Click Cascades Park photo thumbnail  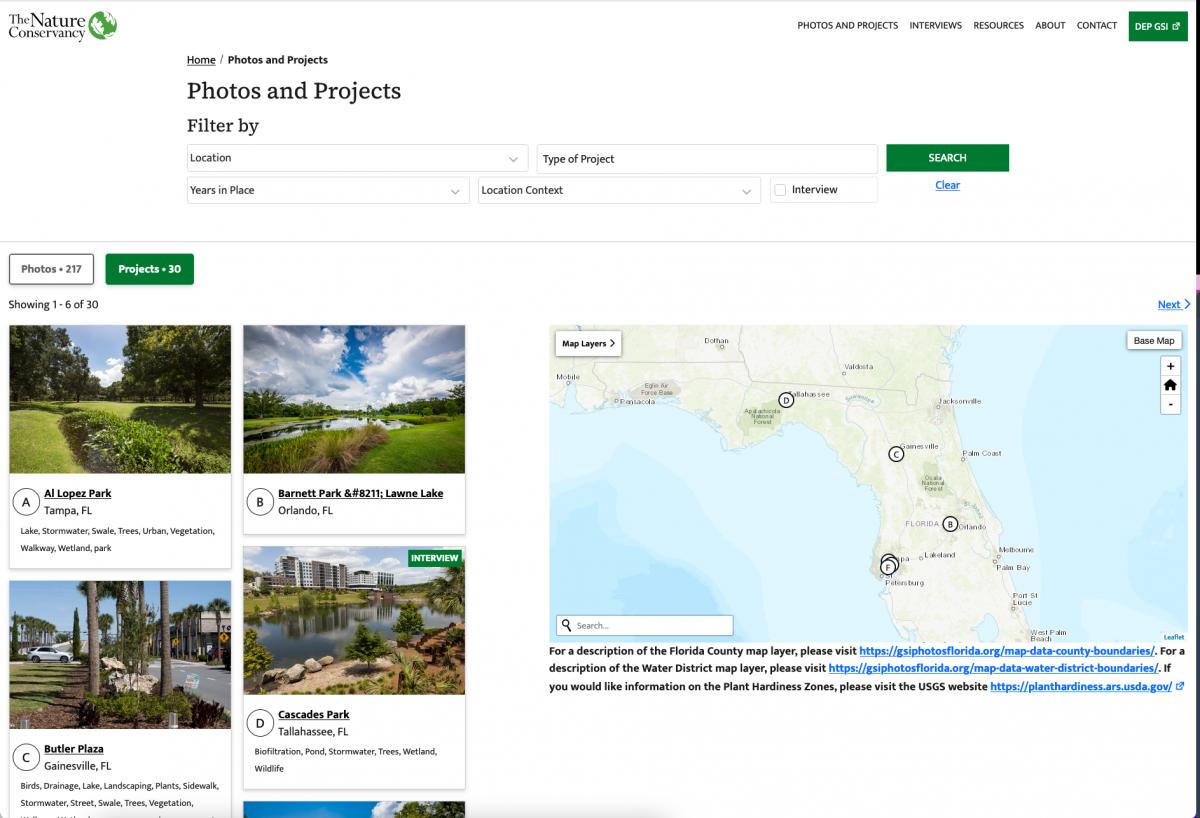tap(354, 620)
